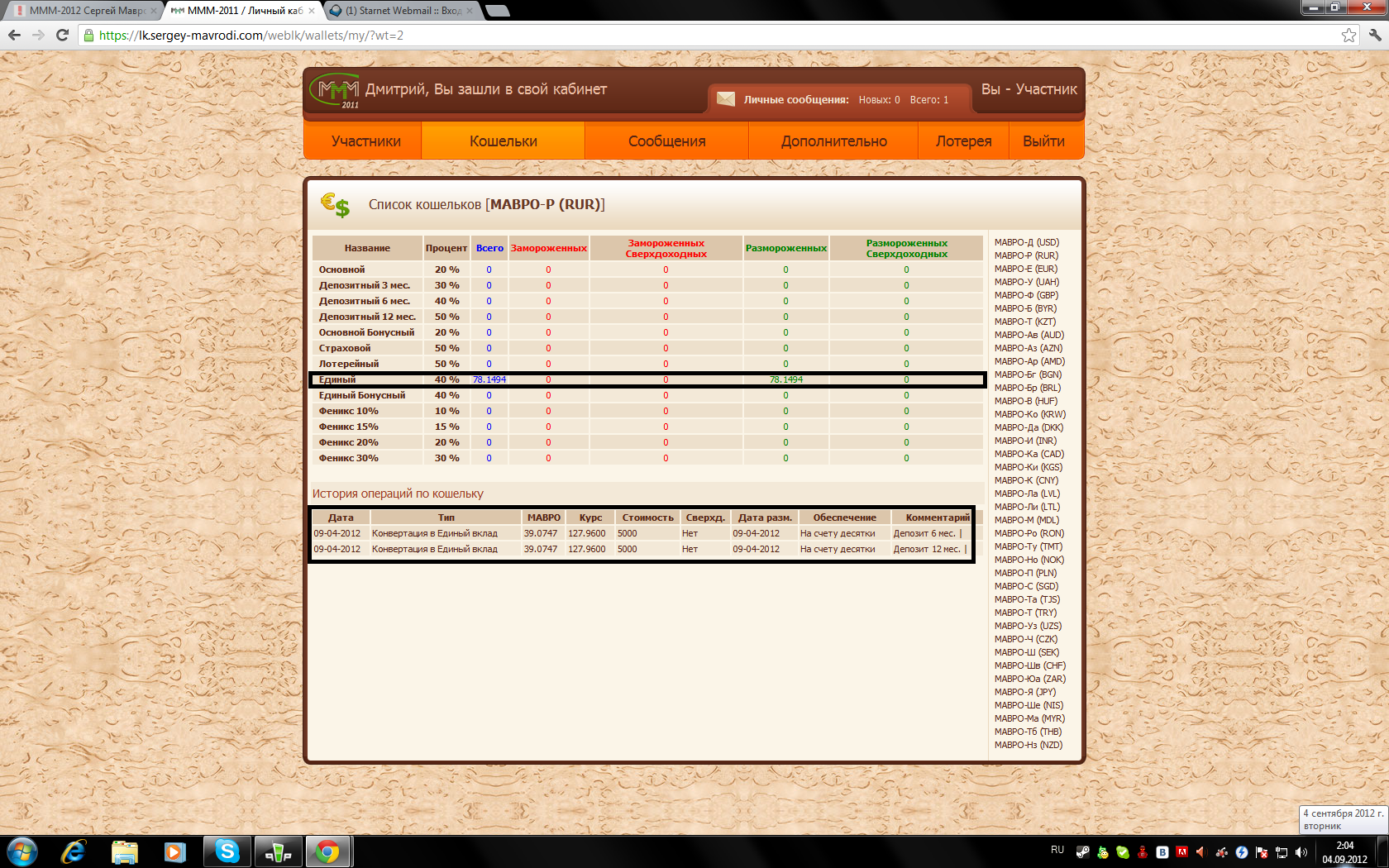Click the Daemon Tools lightning tray icon
Viewport: 1389px width, 868px height.
pyautogui.click(x=1242, y=851)
